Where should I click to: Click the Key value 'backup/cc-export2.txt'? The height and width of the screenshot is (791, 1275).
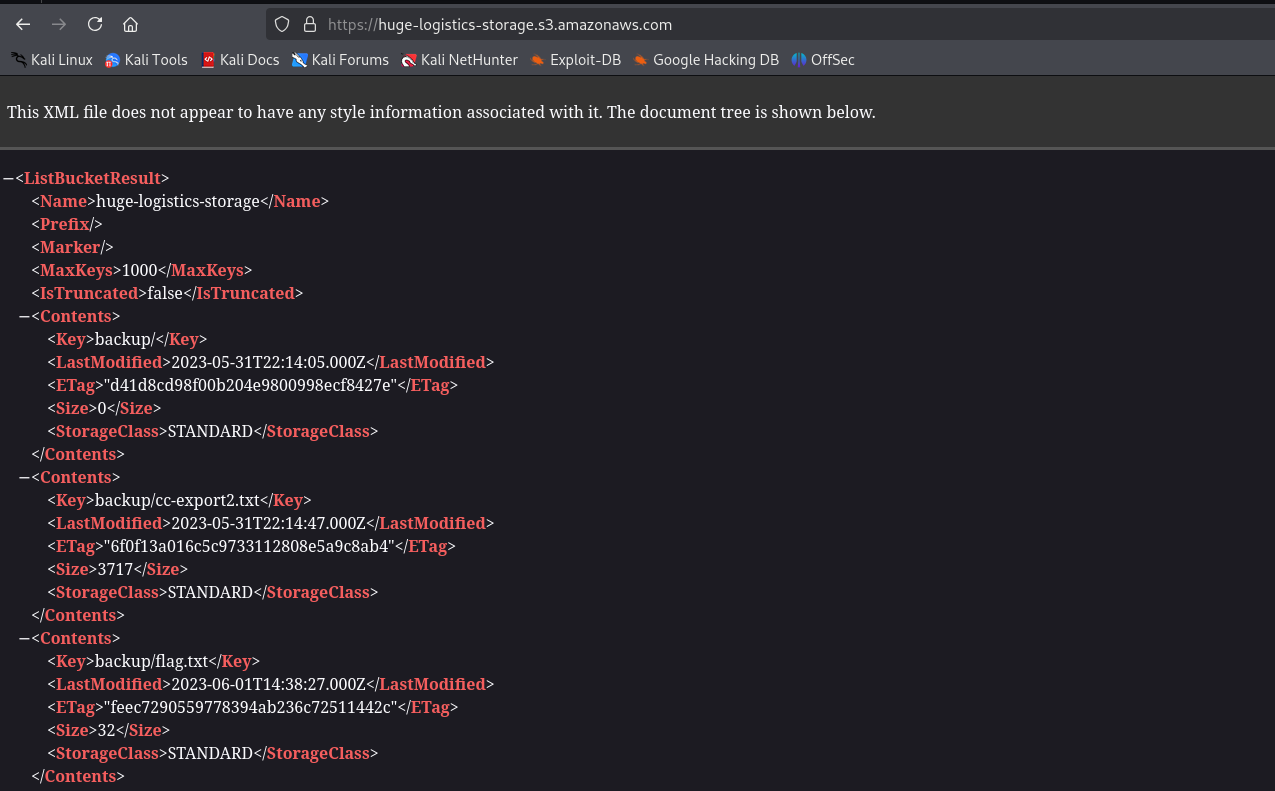(176, 500)
